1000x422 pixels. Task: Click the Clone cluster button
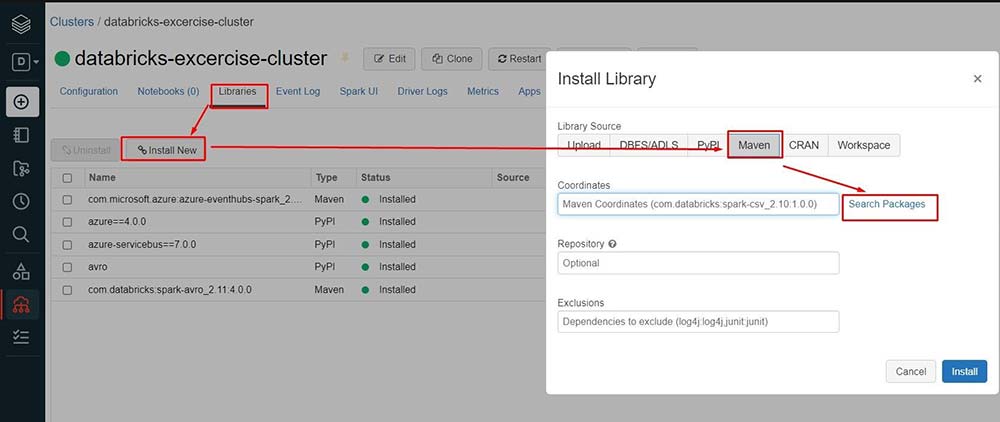452,59
